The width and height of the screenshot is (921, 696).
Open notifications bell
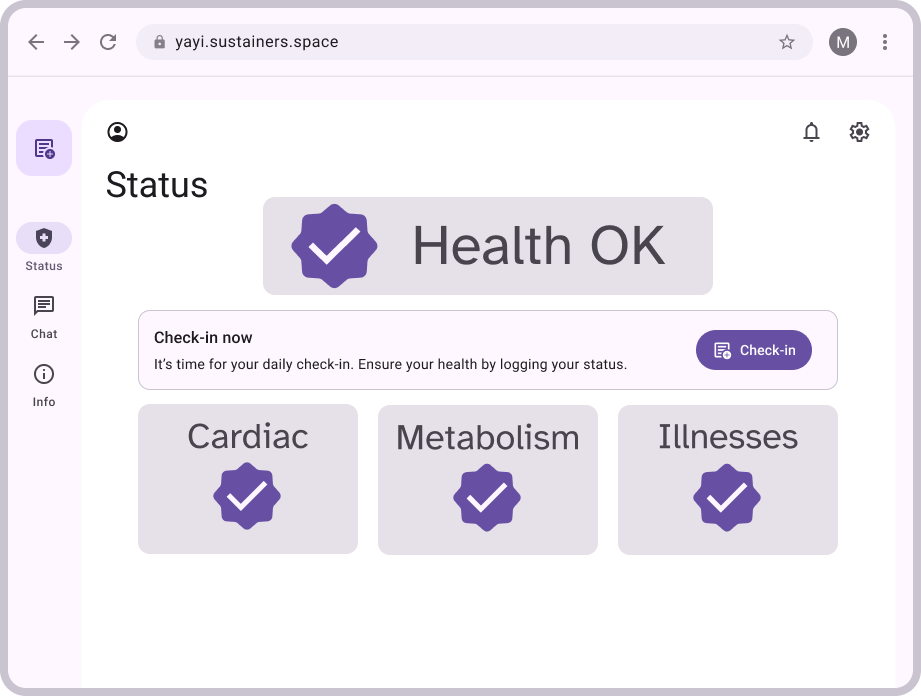[x=811, y=132]
